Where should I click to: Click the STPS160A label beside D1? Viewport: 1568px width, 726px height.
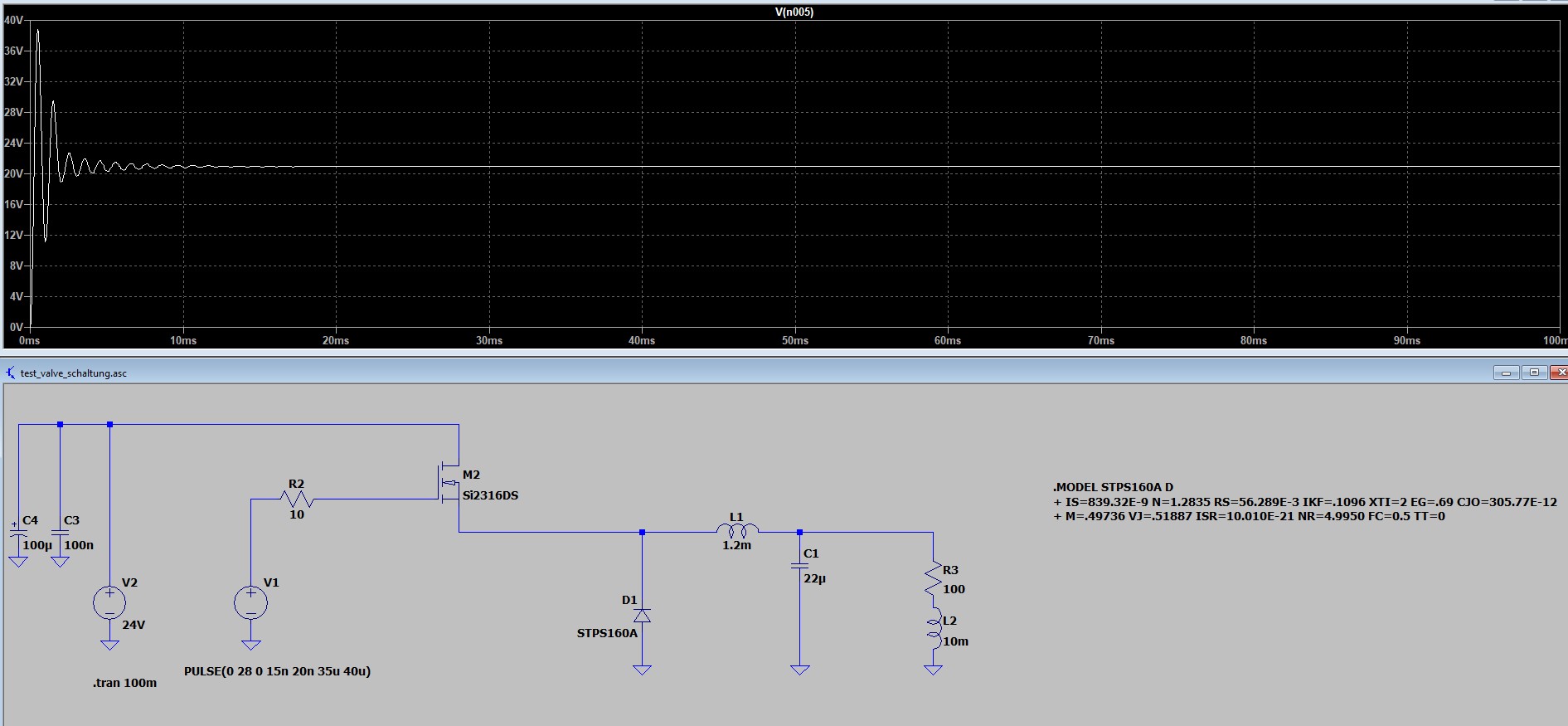pos(607,633)
